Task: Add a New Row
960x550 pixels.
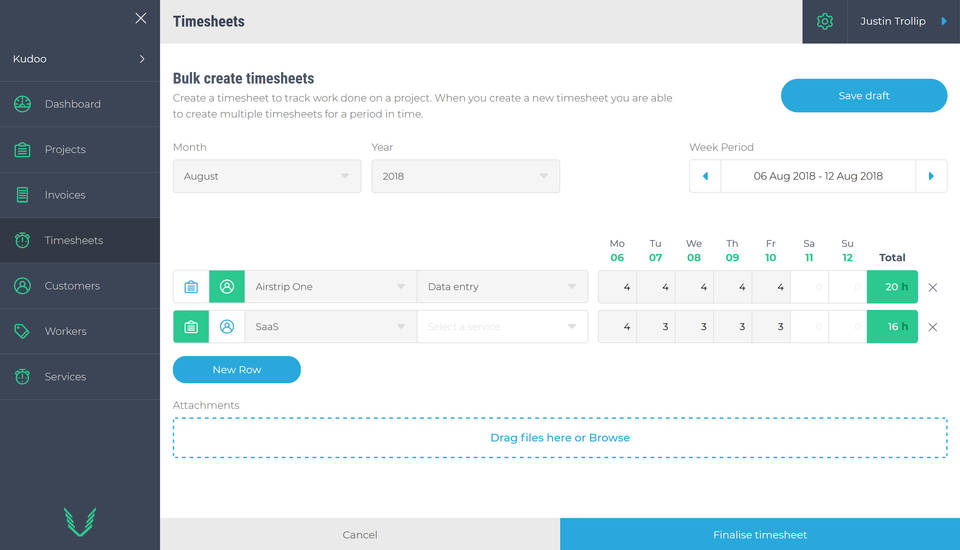Action: point(237,370)
